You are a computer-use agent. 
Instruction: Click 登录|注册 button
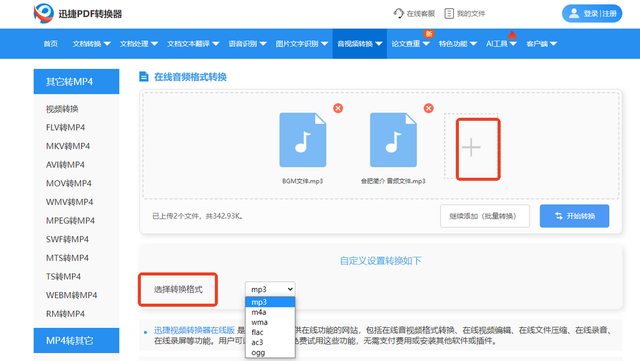click(592, 13)
